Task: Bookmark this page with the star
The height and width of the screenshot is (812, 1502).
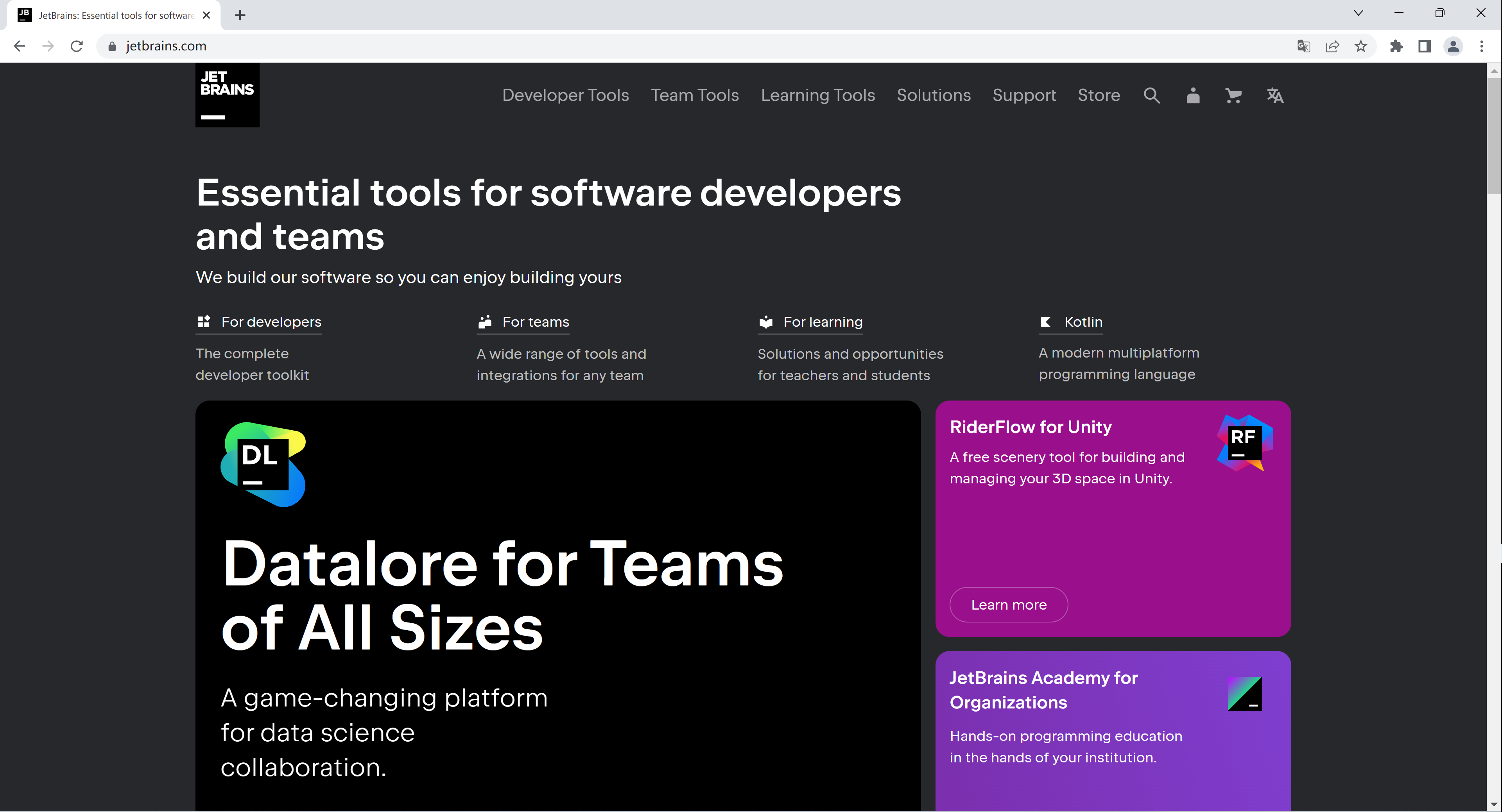Action: tap(1361, 46)
